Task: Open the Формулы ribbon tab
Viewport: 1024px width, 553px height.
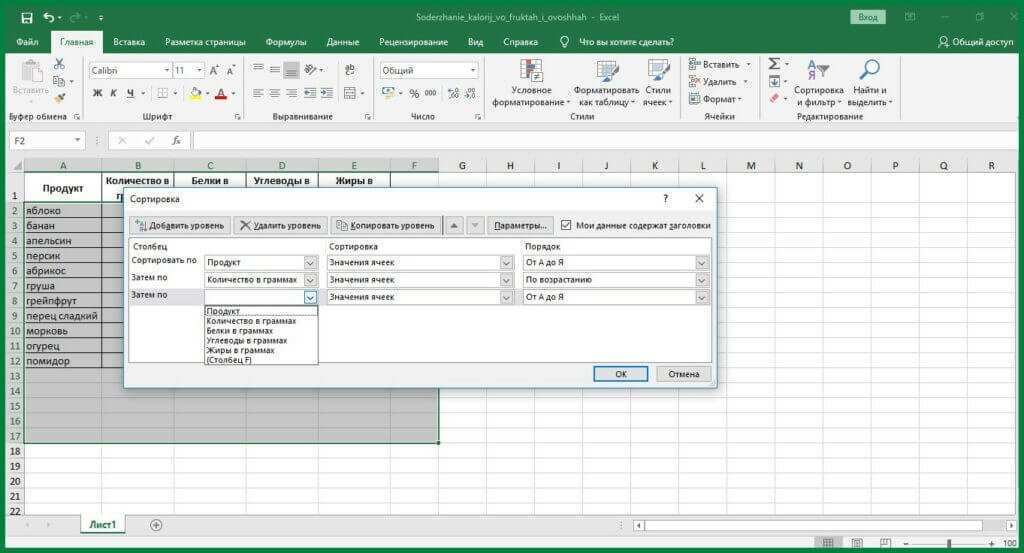Action: click(x=286, y=42)
